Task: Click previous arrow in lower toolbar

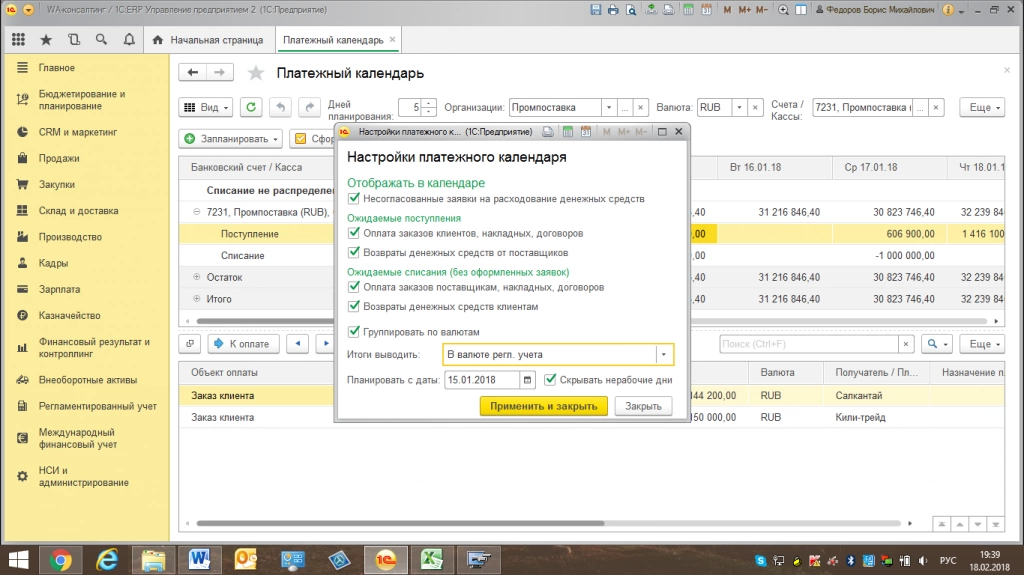Action: [x=298, y=344]
